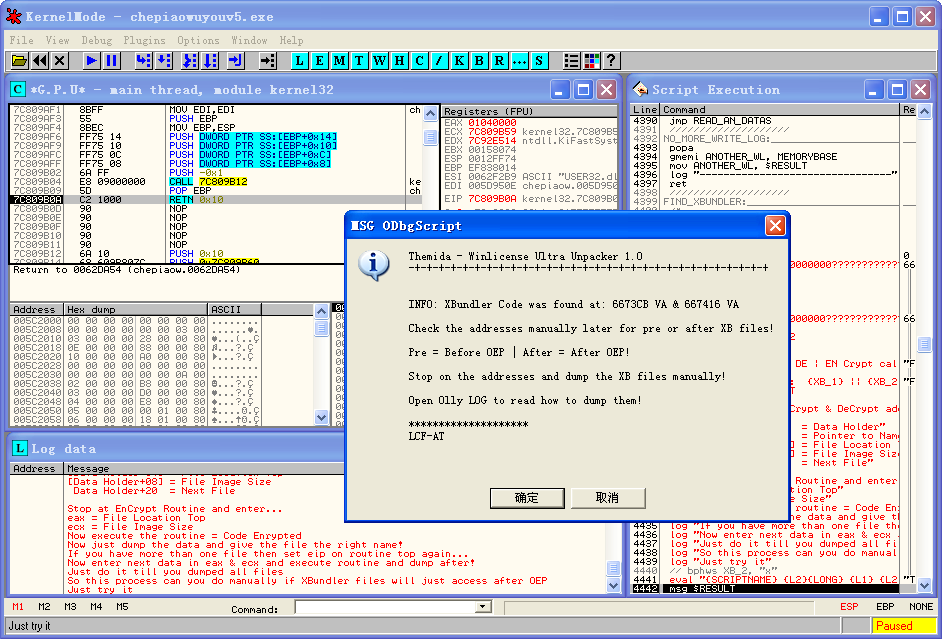
Task: Click the EAX register value 01040000
Action: (x=492, y=123)
